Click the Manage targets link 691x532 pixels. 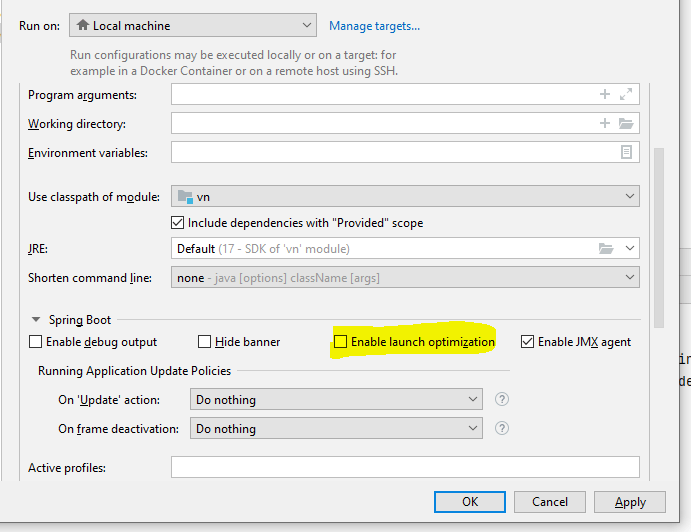(x=374, y=26)
